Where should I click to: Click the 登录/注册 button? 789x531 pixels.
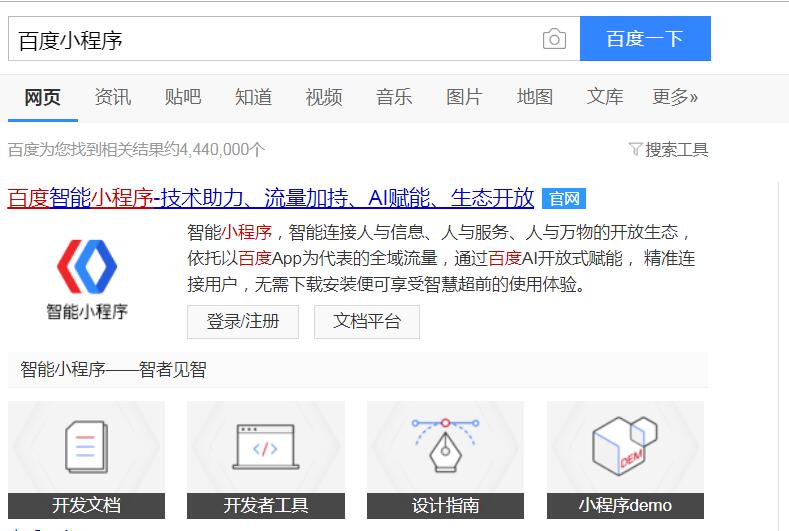[243, 322]
